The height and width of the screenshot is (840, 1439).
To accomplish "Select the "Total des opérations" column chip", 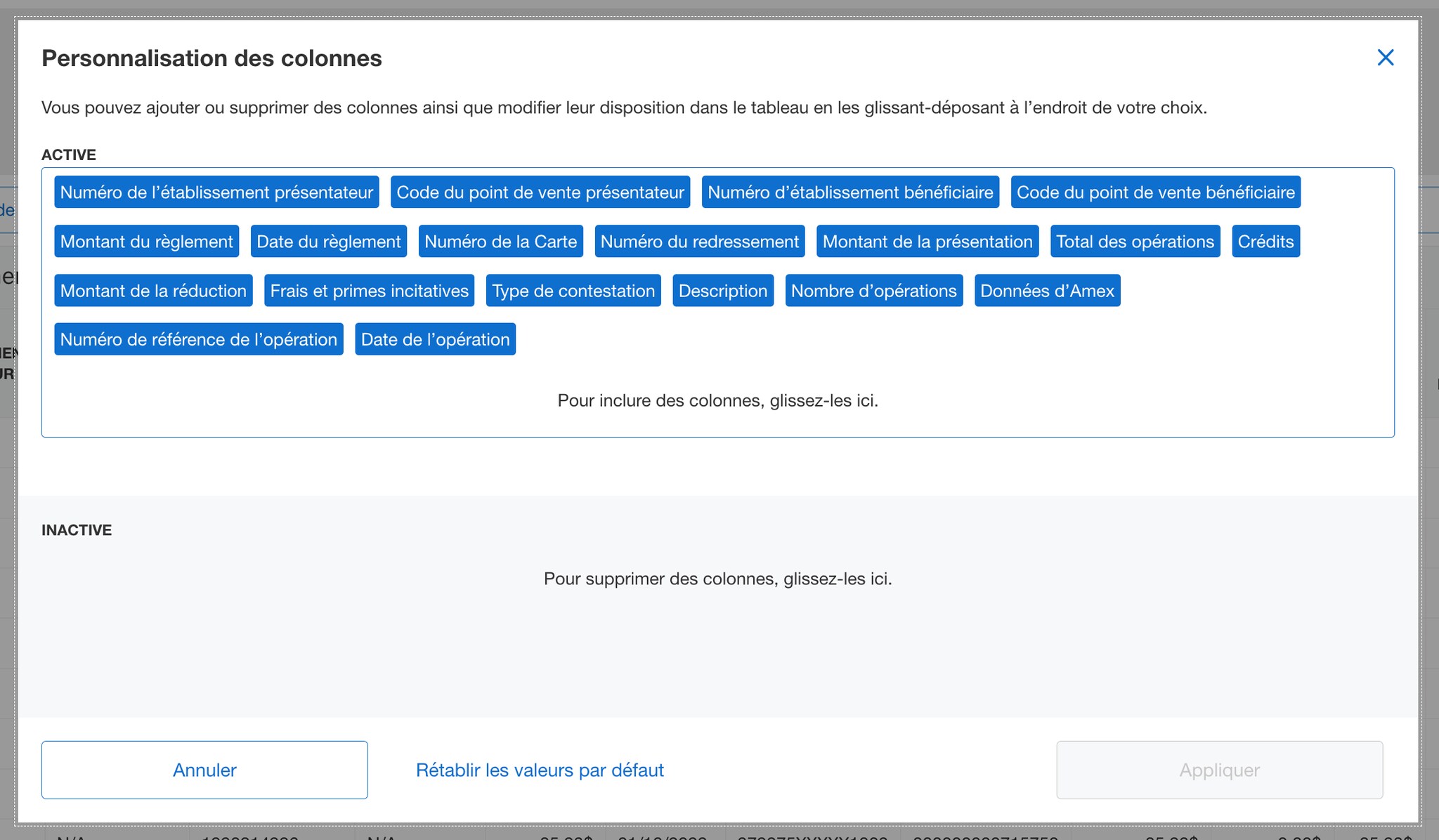I will click(x=1135, y=242).
